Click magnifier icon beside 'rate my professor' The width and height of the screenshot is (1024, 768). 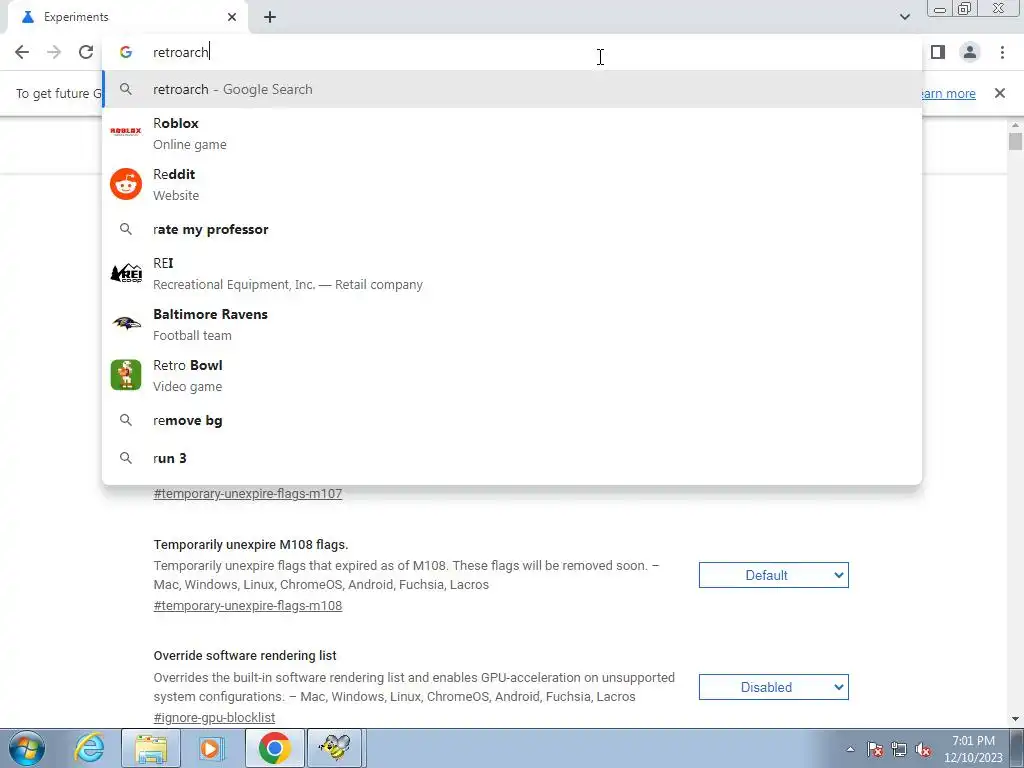point(126,229)
